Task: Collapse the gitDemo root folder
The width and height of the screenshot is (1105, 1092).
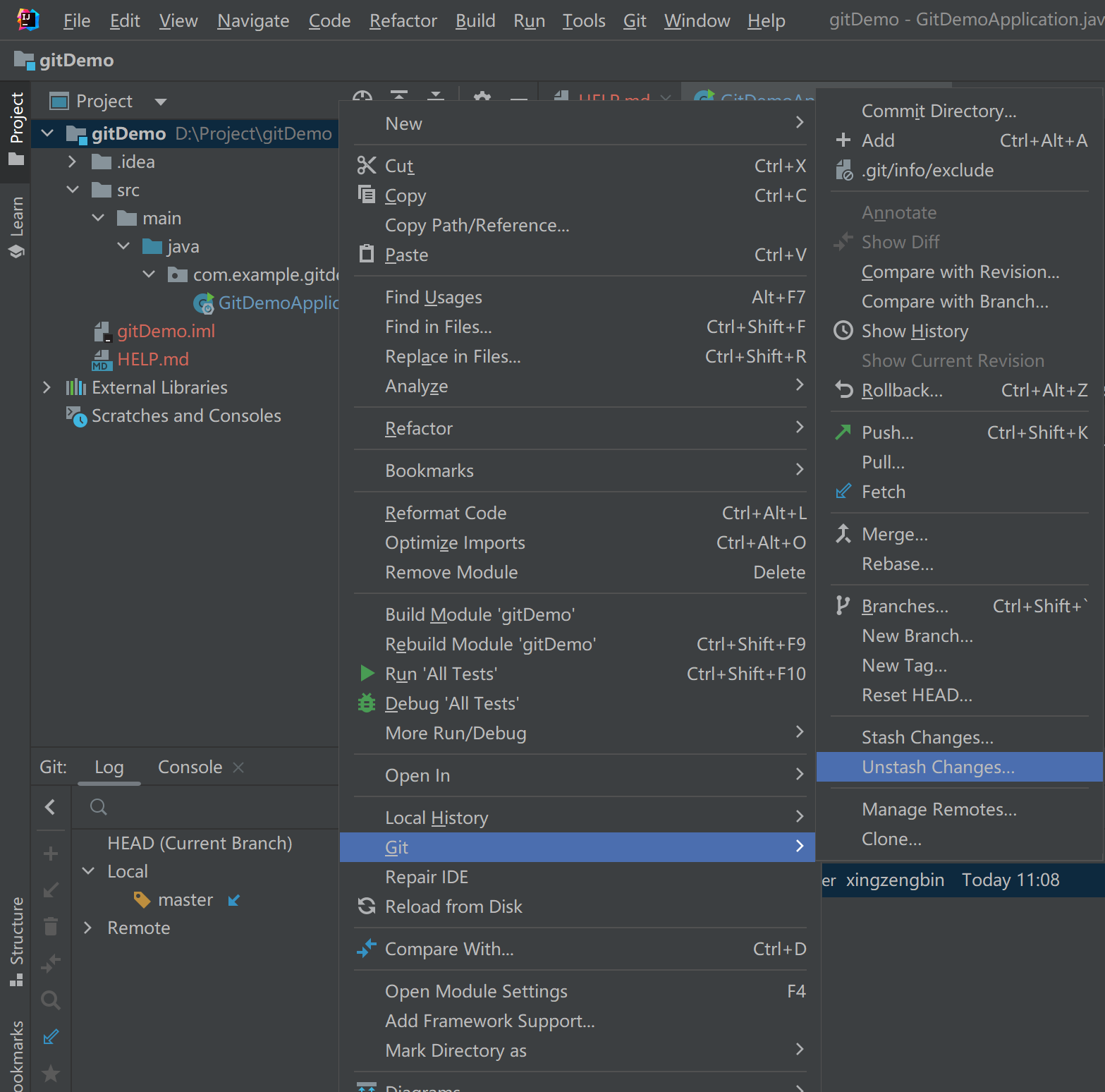Action: click(x=47, y=133)
